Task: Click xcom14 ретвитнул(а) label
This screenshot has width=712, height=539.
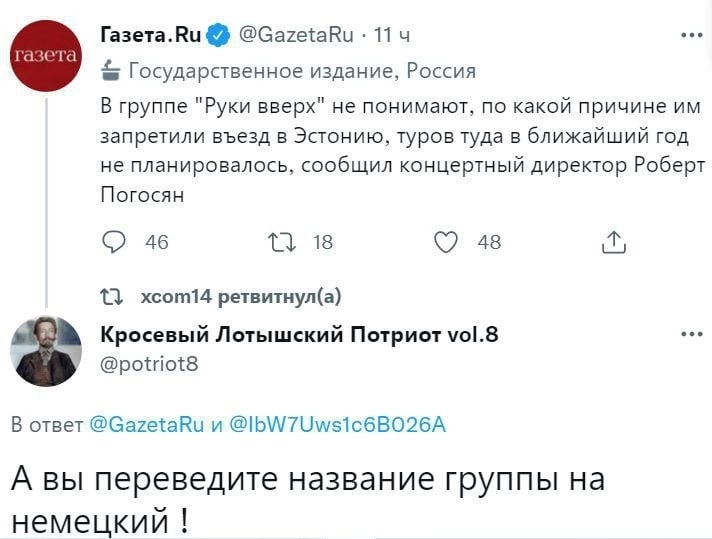Action: click(241, 295)
